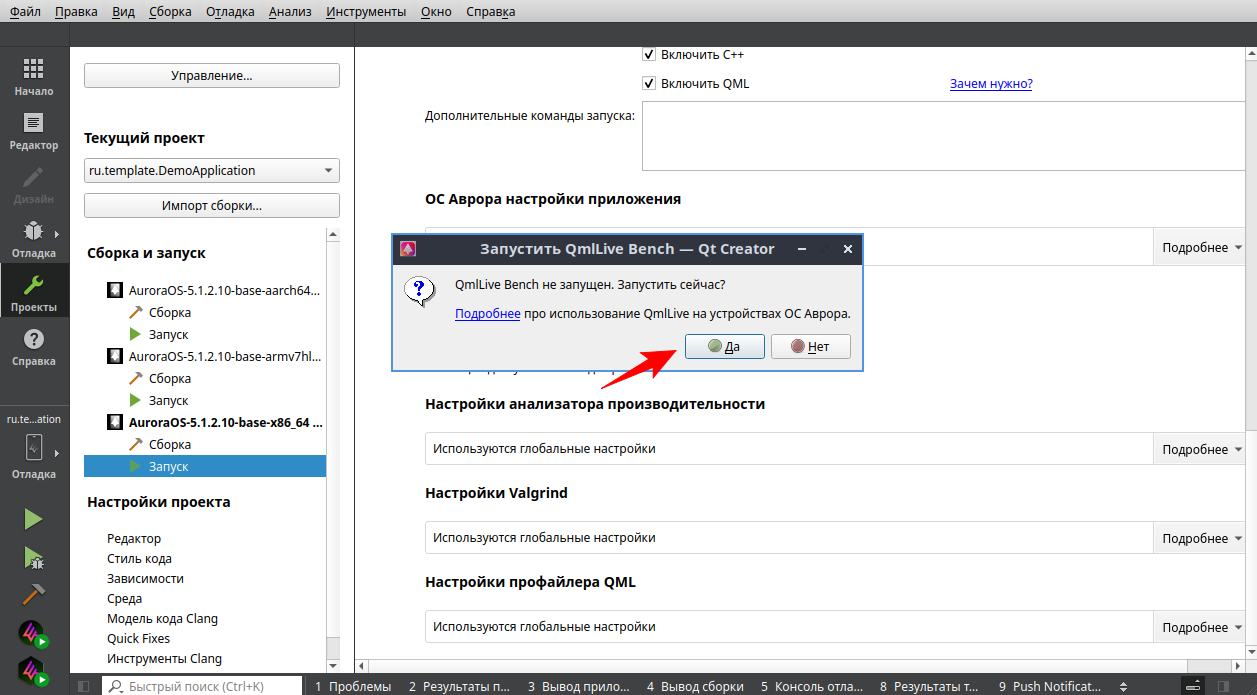Run the project with the green play icon

[x=33, y=518]
